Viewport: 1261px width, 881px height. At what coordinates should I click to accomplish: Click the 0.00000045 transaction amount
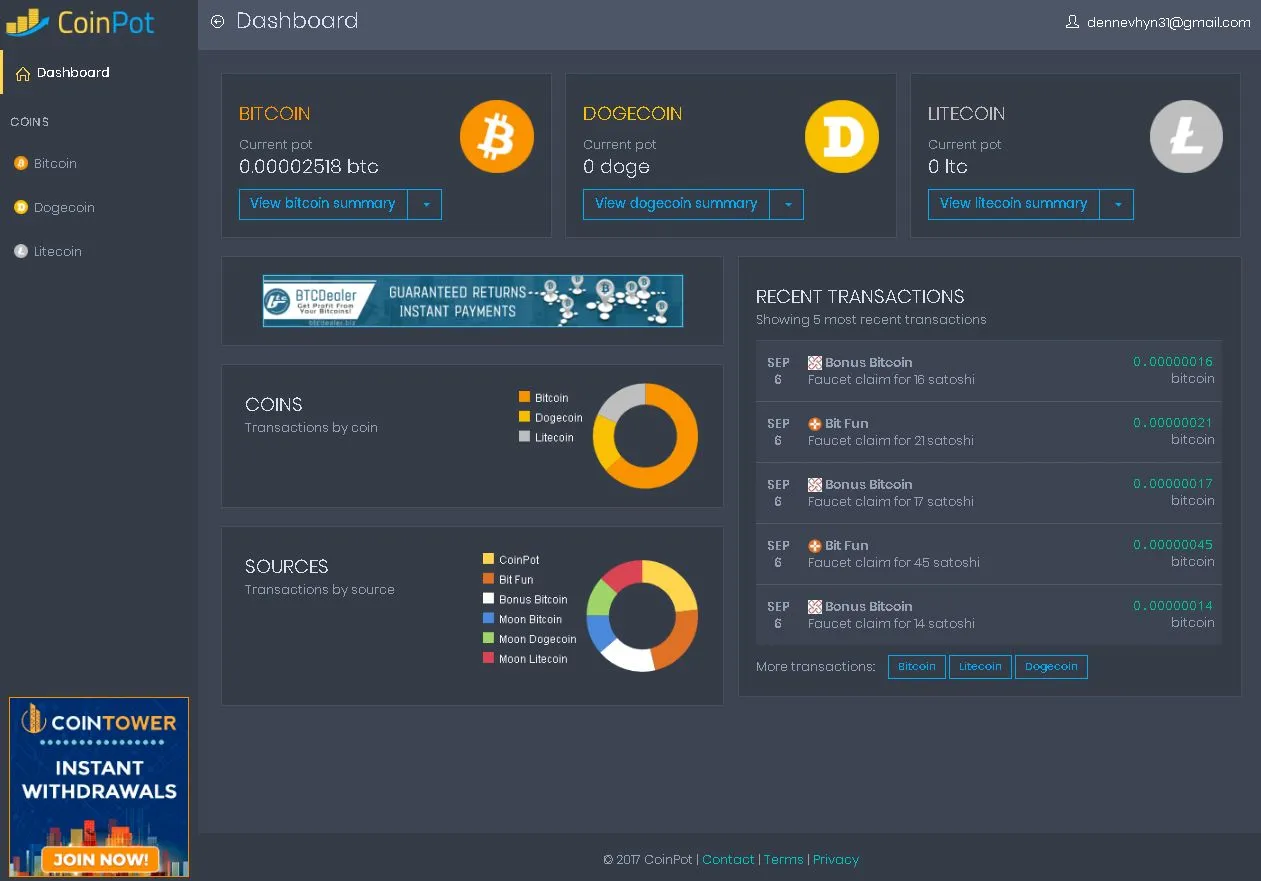(1173, 545)
